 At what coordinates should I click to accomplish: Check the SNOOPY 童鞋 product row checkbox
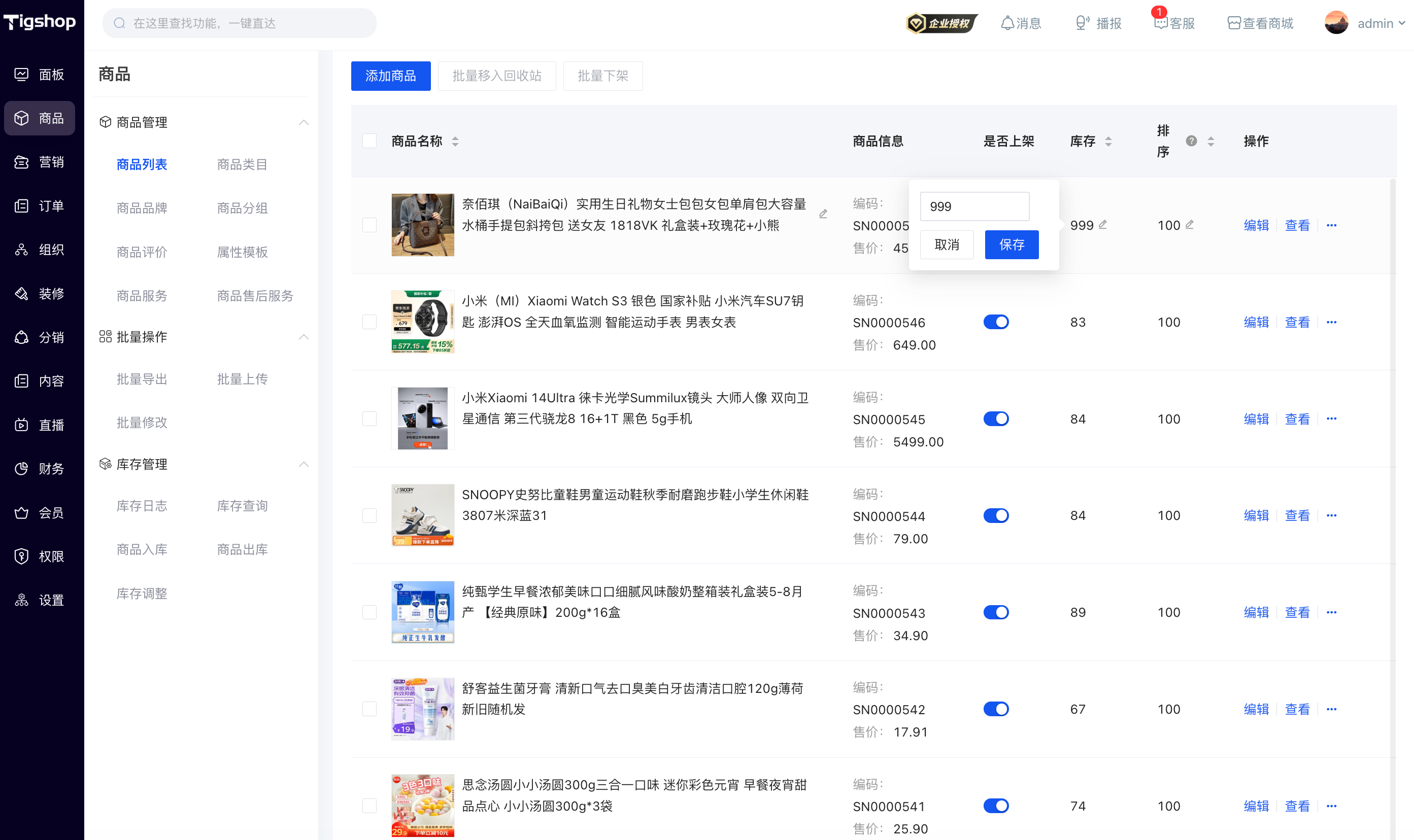[x=369, y=516]
